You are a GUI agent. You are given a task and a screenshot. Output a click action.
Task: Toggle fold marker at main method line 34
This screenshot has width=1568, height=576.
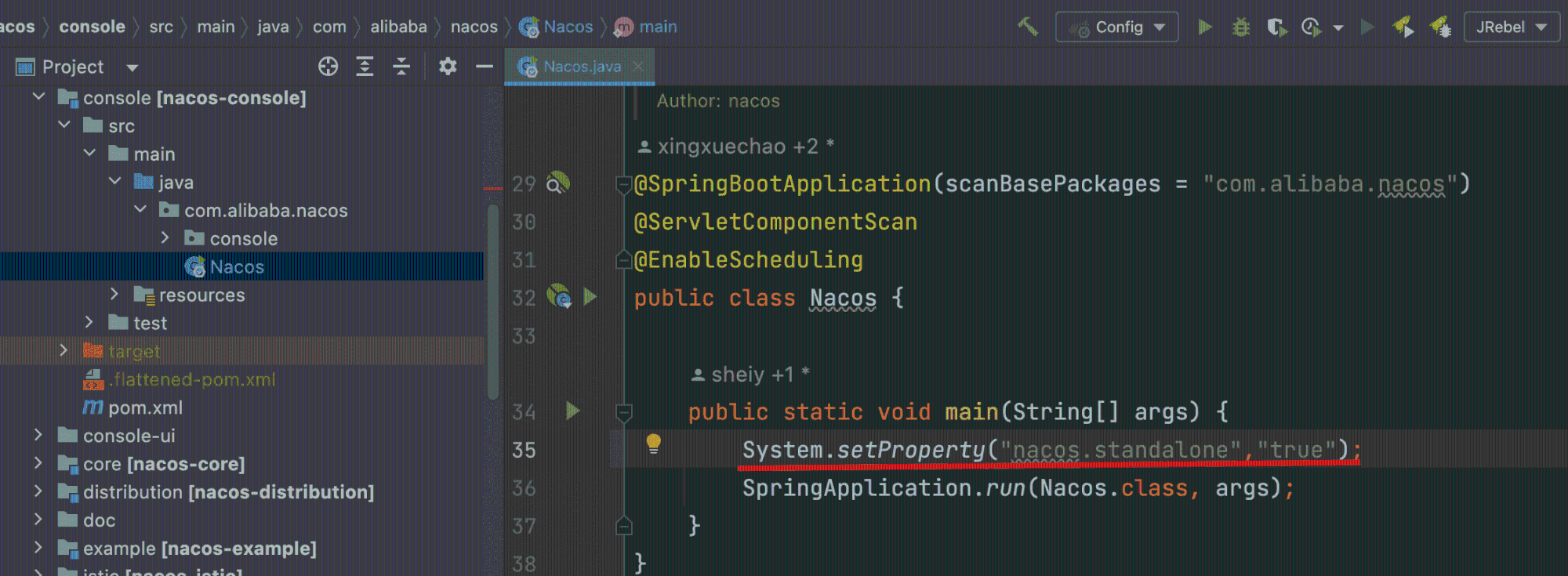624,412
